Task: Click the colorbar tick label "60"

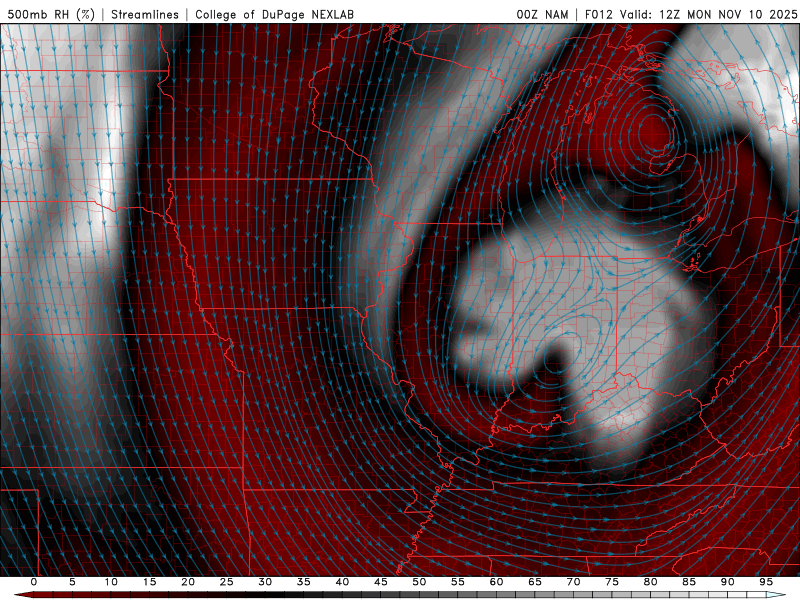Action: point(496,582)
